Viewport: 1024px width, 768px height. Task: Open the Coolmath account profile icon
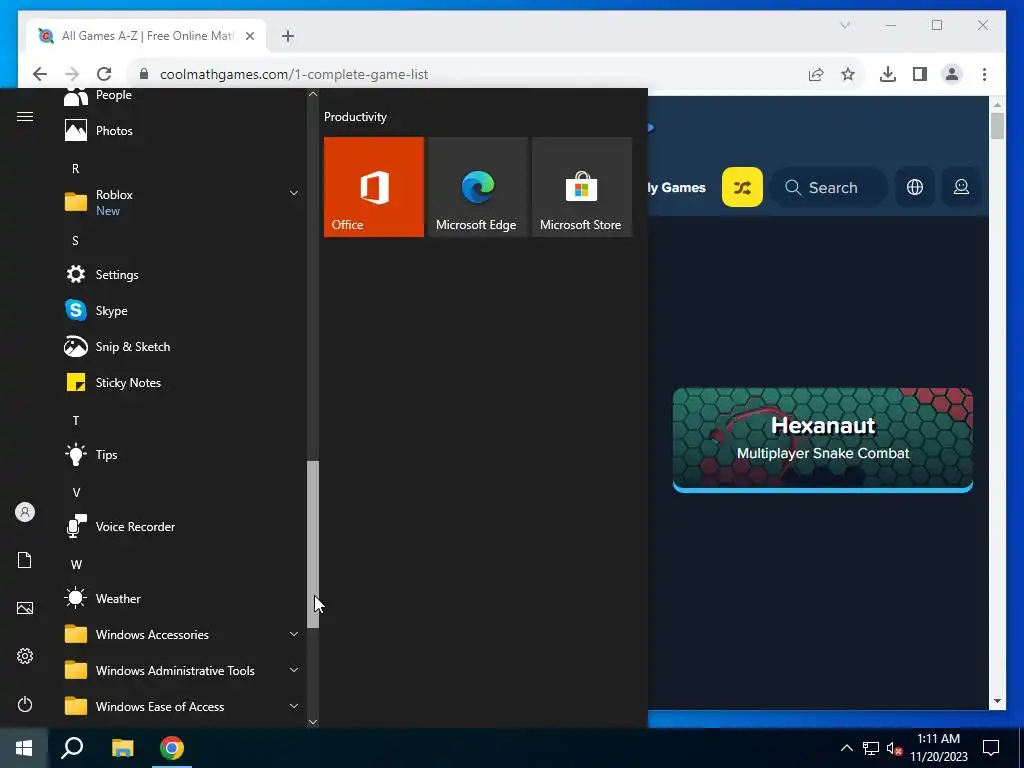coord(961,187)
